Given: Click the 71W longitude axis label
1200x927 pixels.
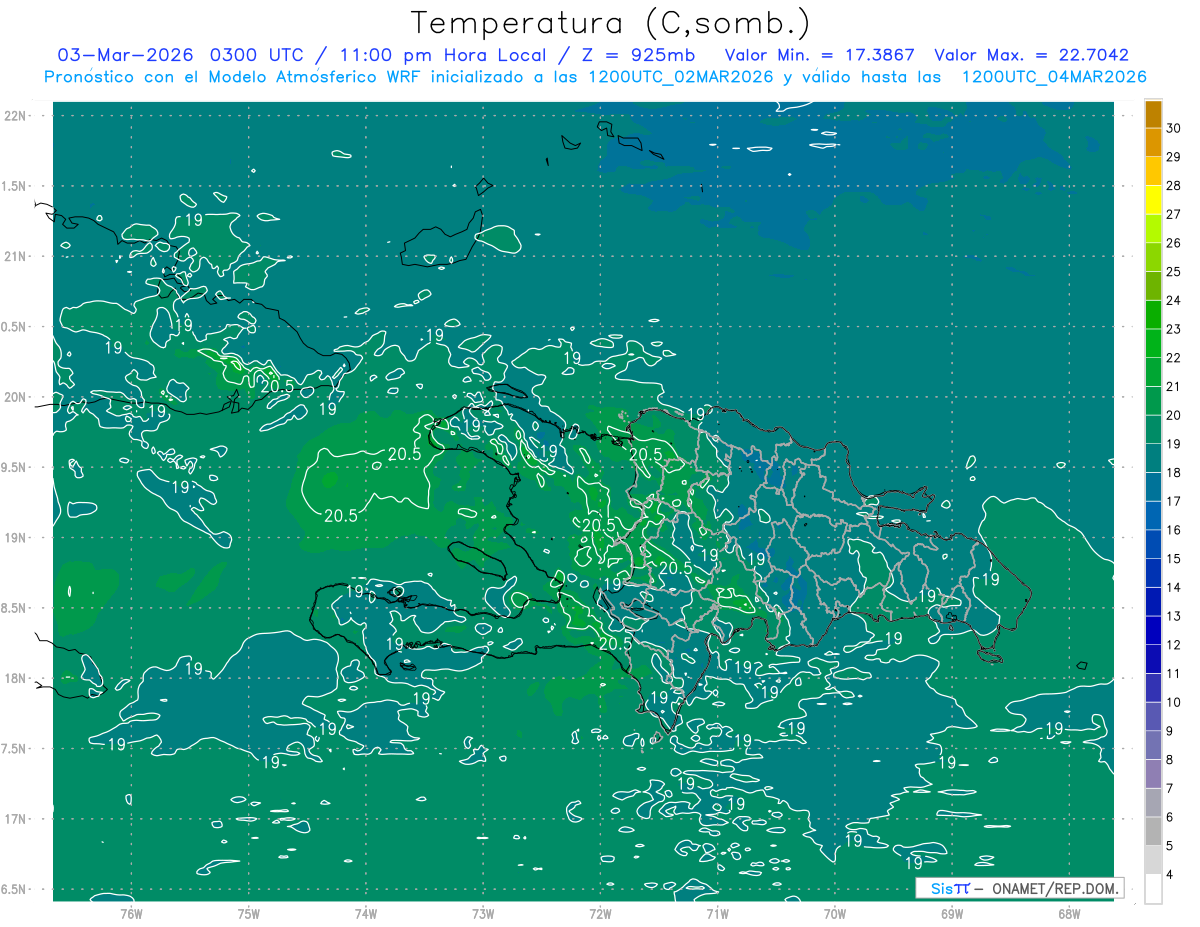Looking at the screenshot, I should pyautogui.click(x=717, y=914).
